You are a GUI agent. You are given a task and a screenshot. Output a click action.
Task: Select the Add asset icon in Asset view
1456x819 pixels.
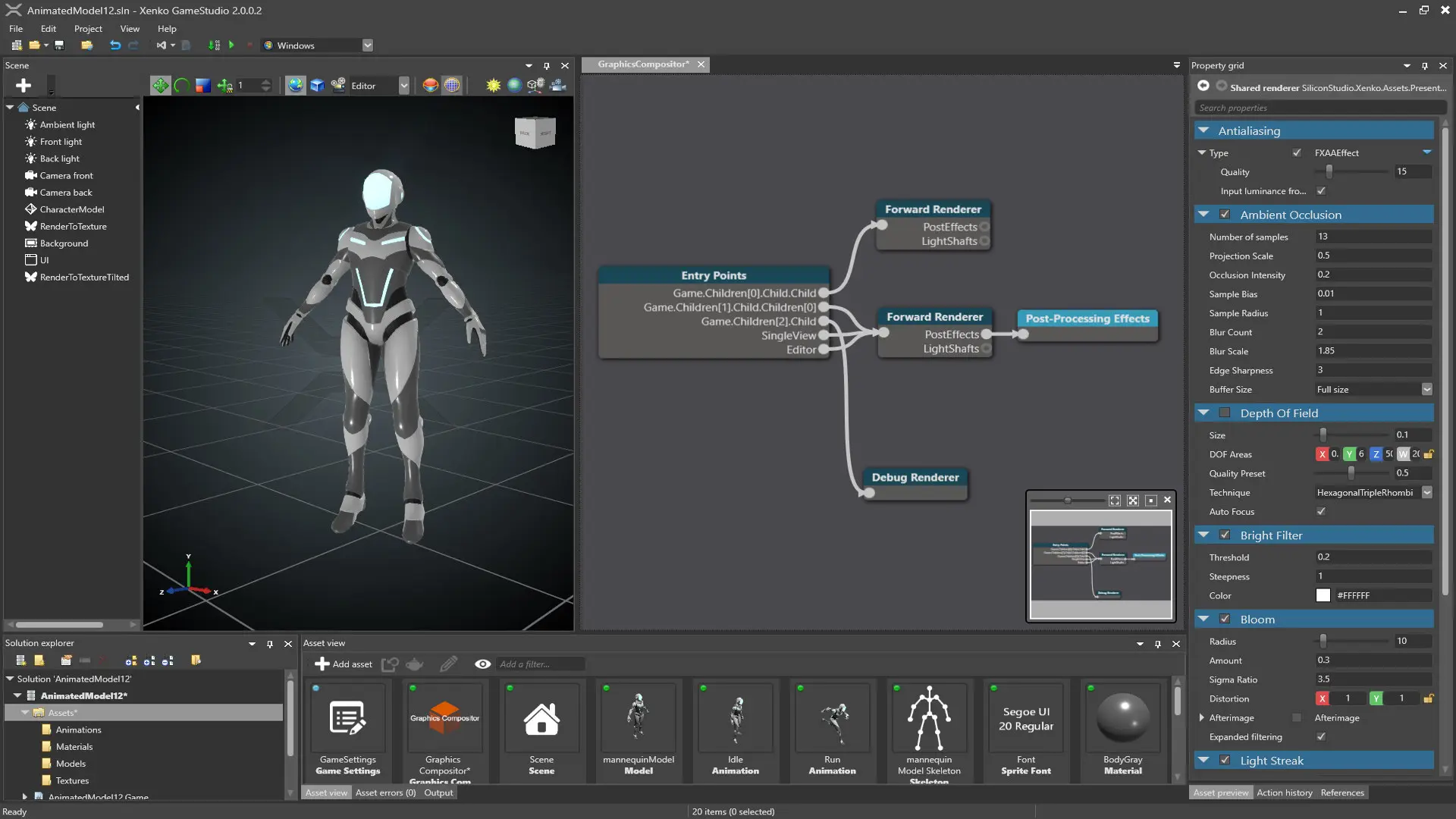pos(320,663)
